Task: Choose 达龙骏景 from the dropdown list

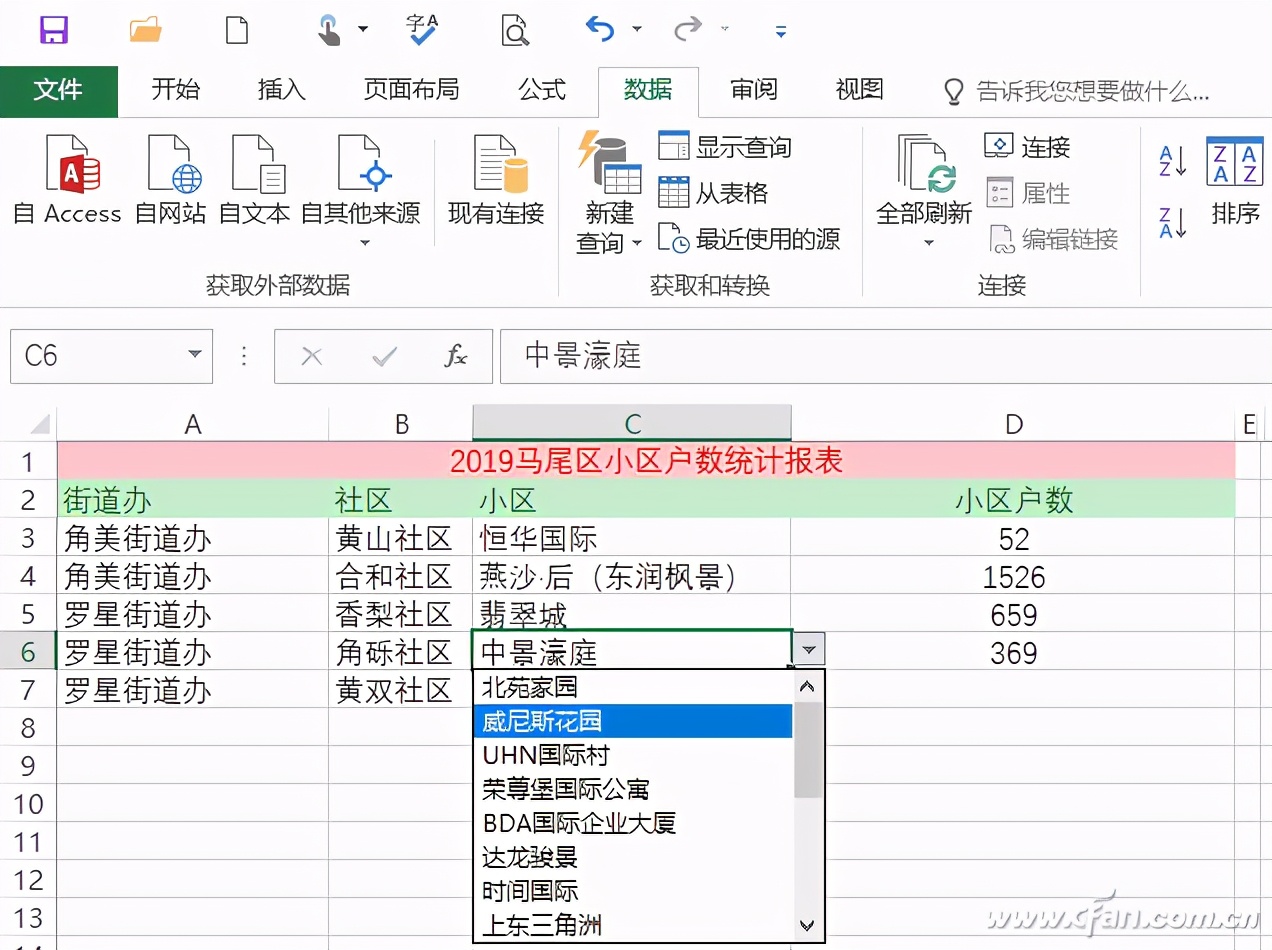Action: click(x=633, y=857)
